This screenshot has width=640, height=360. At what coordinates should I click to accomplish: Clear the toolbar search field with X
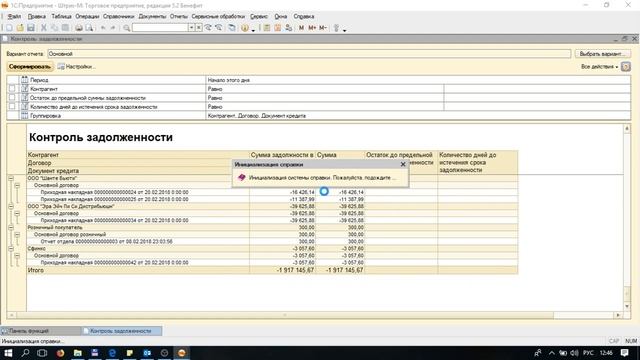tap(198, 28)
